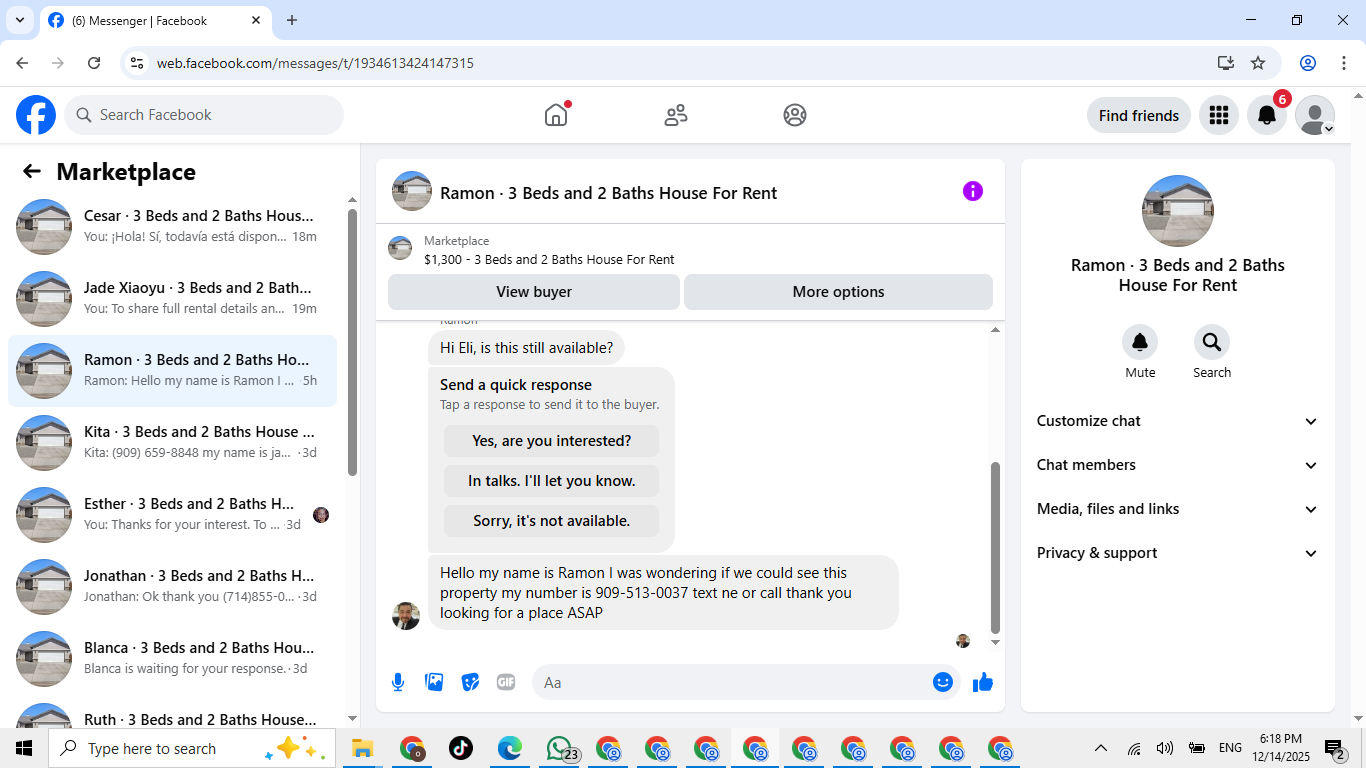Open the Facebook menu grid icon
The image size is (1366, 768).
(1218, 115)
